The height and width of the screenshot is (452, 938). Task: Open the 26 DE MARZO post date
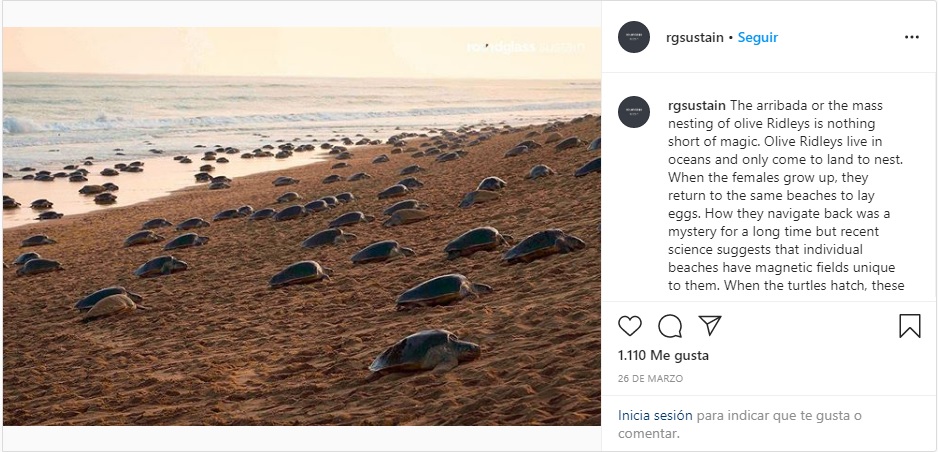[649, 380]
